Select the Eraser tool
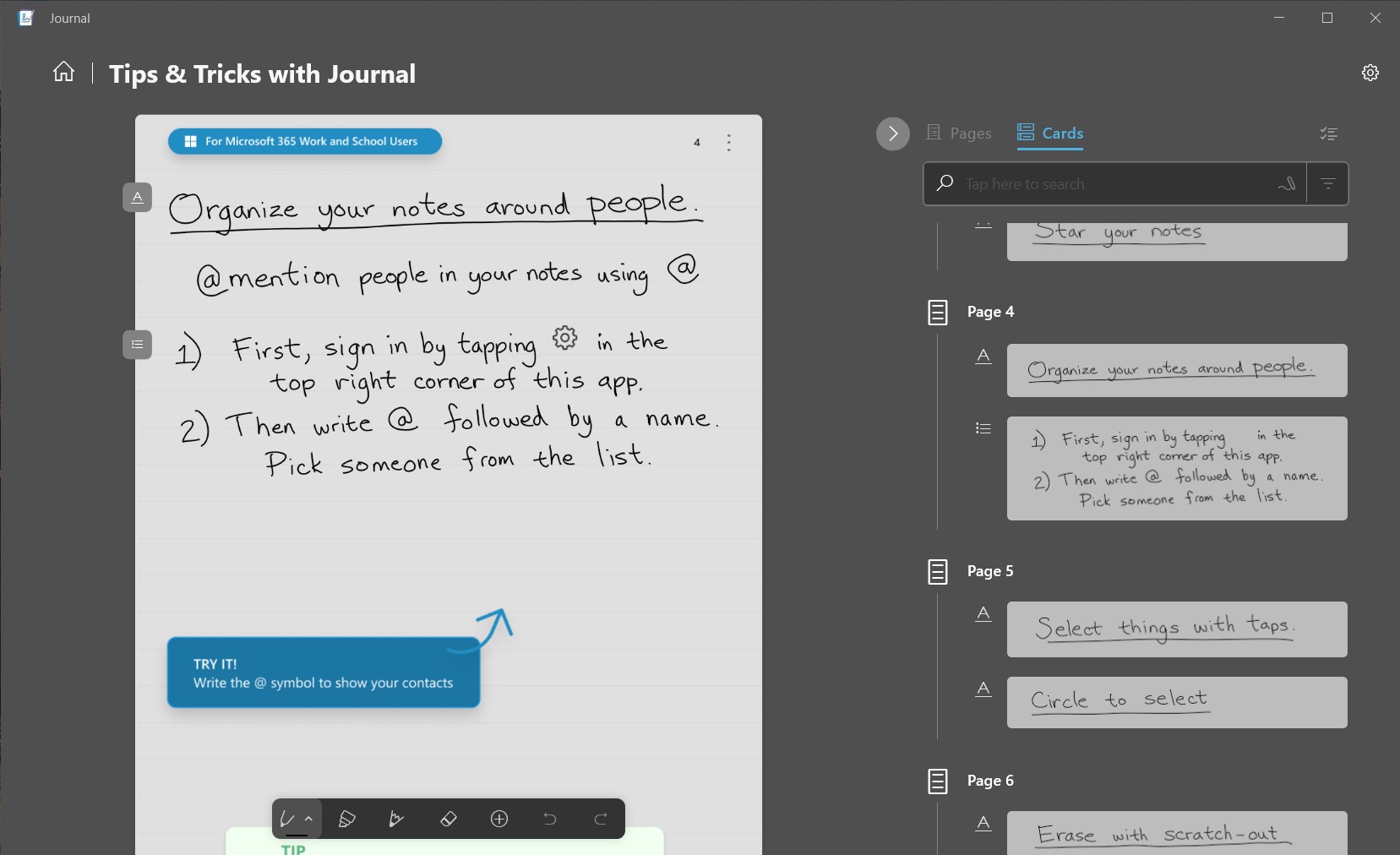The height and width of the screenshot is (855, 1400). click(x=449, y=819)
